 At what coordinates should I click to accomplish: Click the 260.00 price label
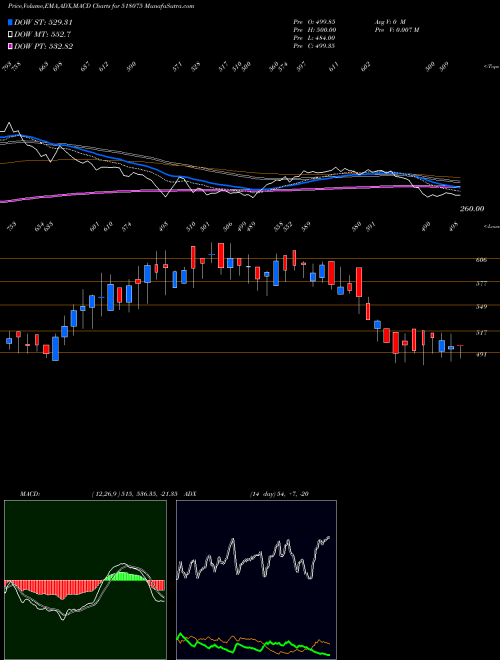[x=472, y=209]
